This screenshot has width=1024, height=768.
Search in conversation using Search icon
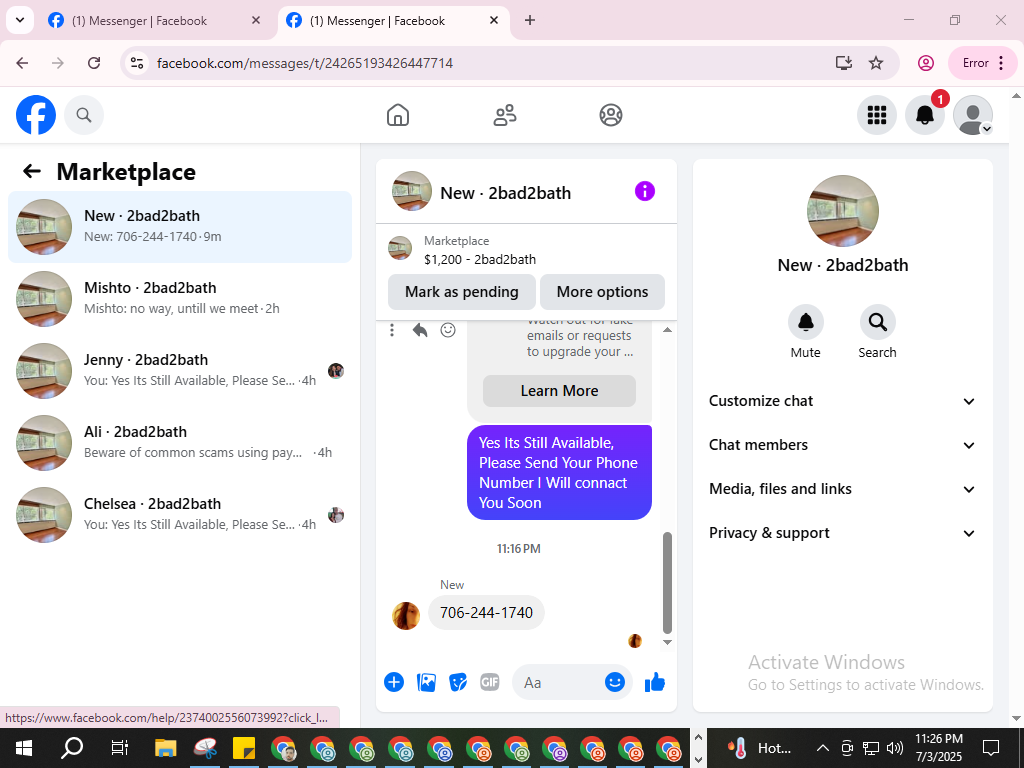[x=877, y=322]
